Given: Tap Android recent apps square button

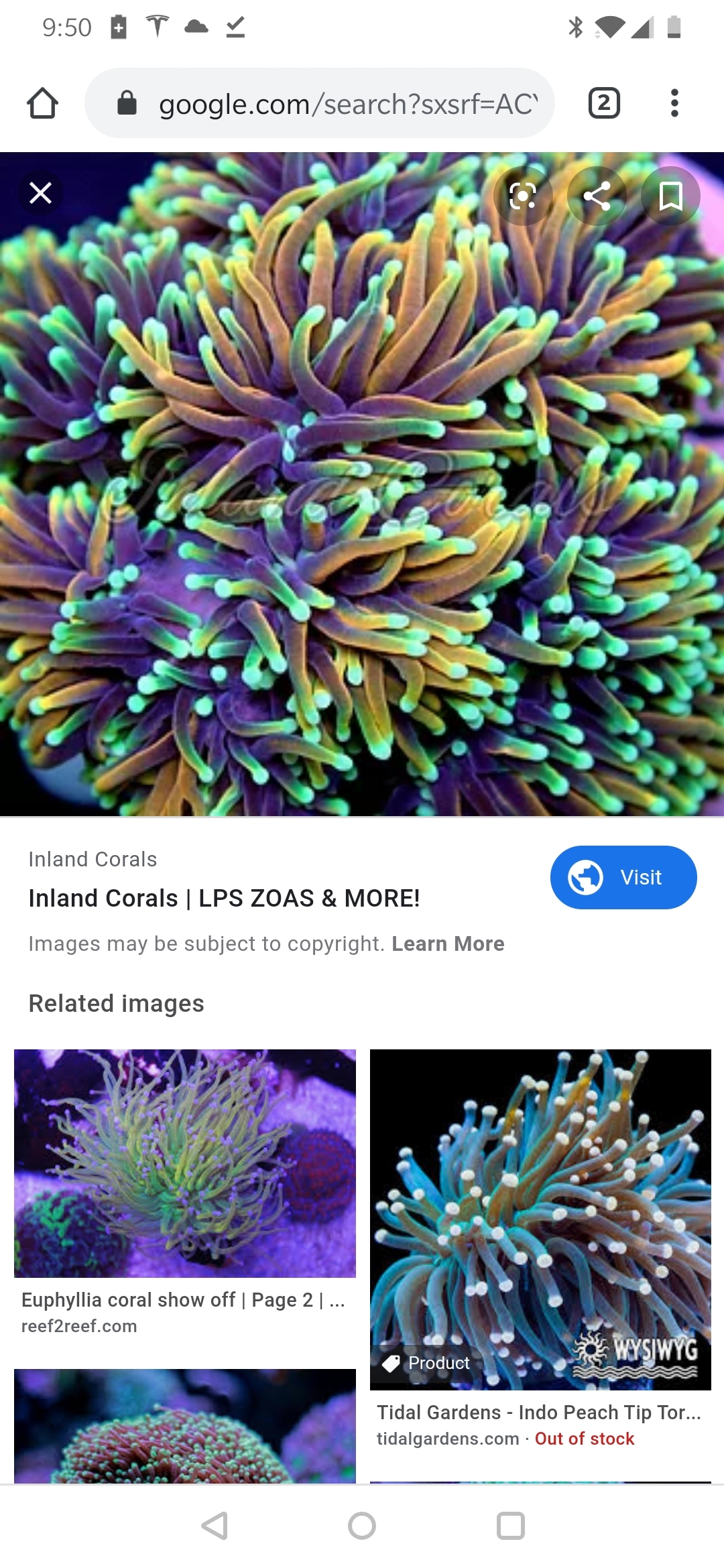Looking at the screenshot, I should [x=510, y=1526].
